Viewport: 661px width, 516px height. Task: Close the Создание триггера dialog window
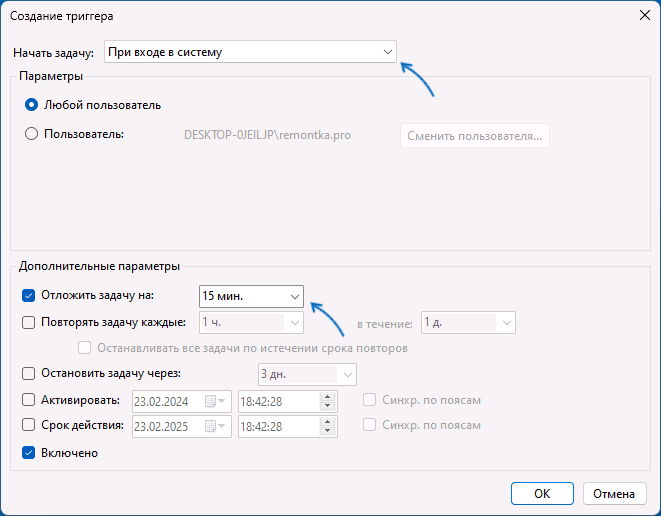click(640, 14)
